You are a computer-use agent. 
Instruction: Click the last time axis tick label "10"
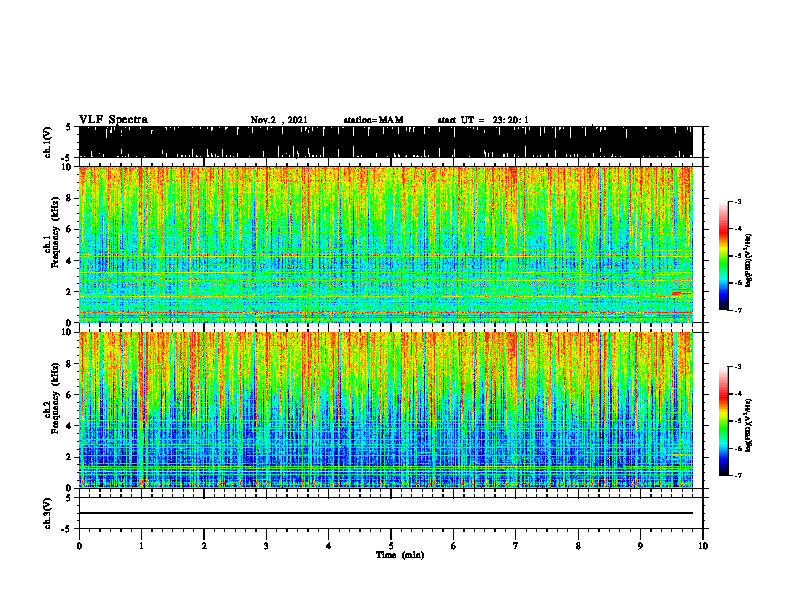click(x=703, y=546)
